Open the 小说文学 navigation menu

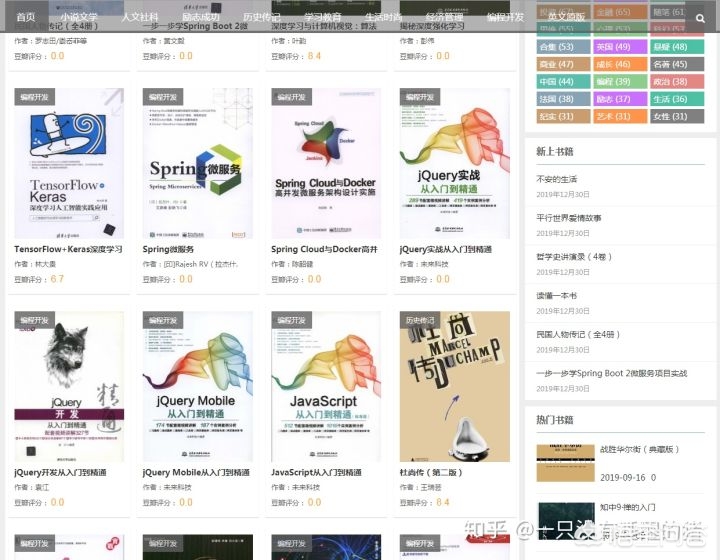(79, 17)
